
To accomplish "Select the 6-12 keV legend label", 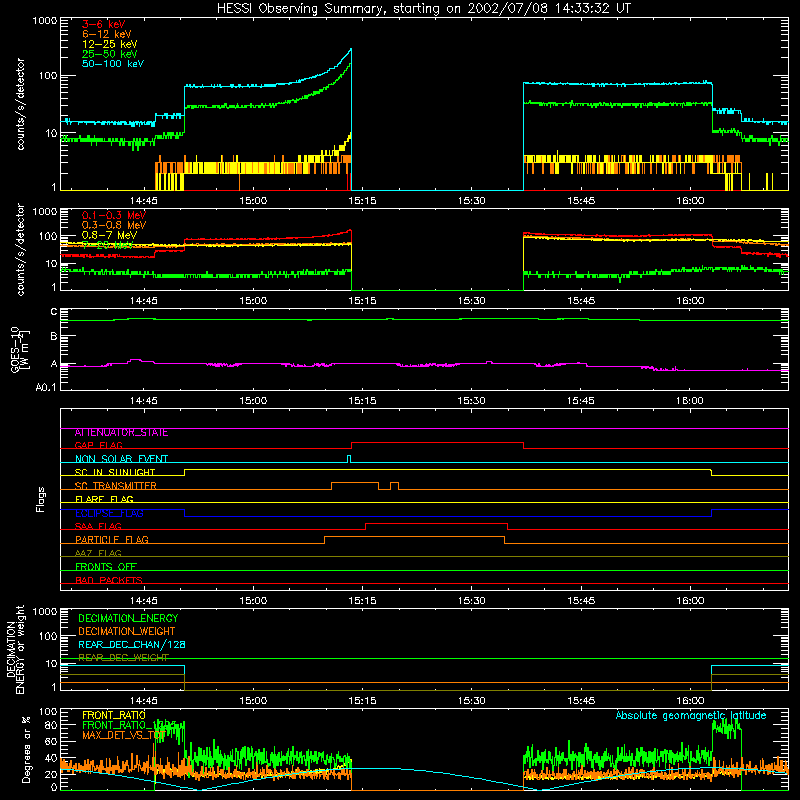I will click(x=107, y=34).
